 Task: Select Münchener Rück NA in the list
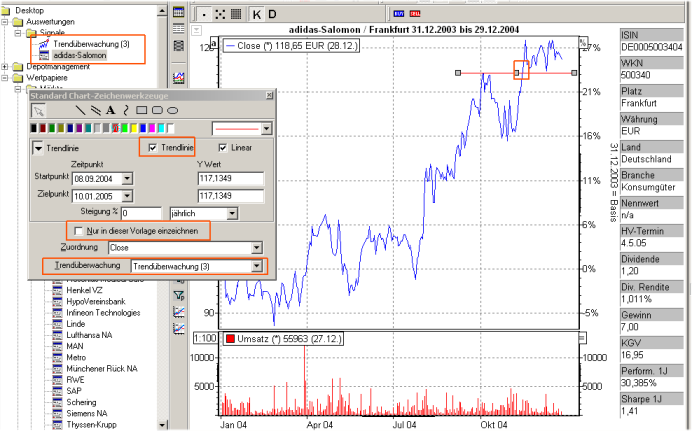click(102, 368)
